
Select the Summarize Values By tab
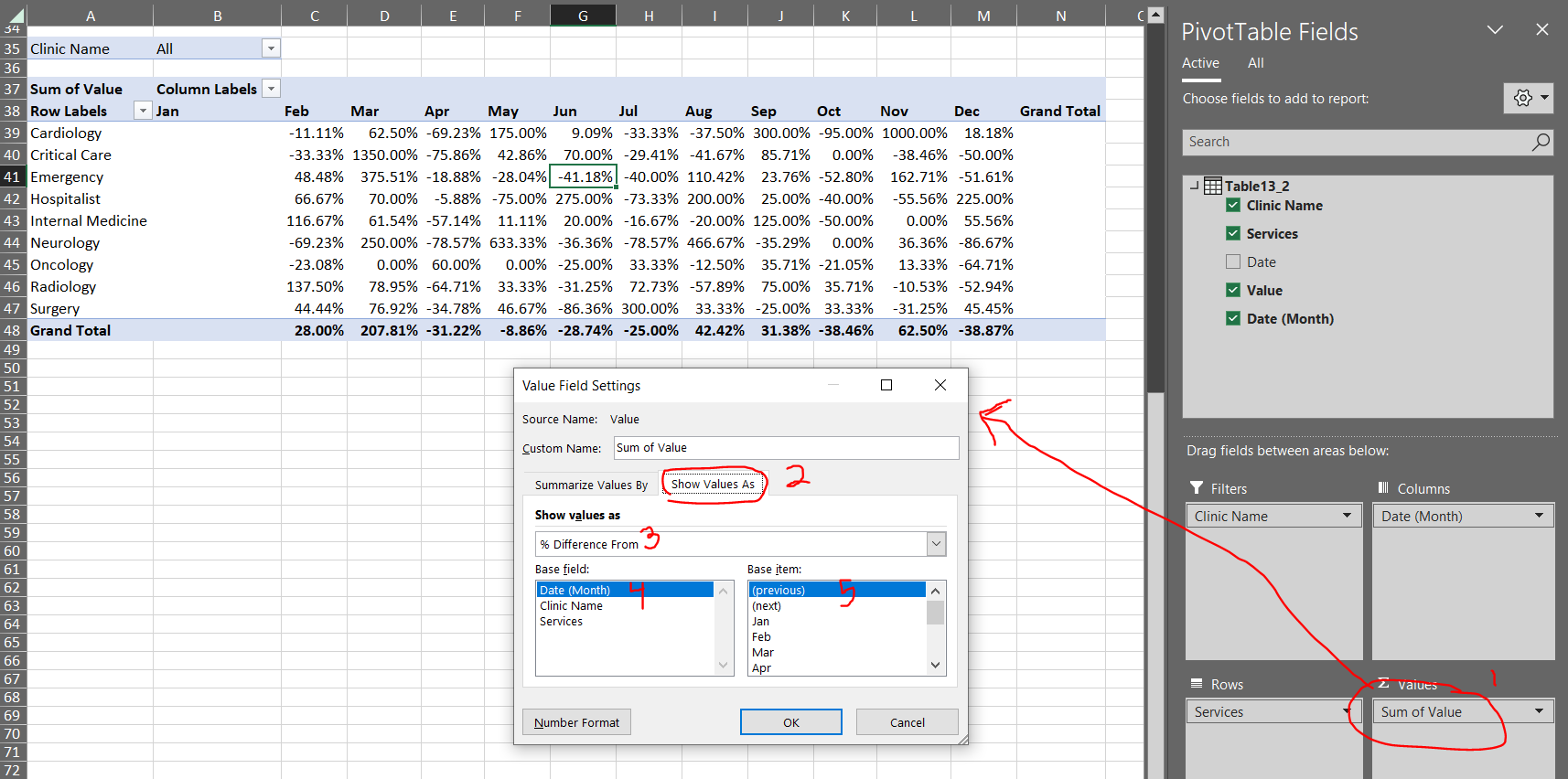[x=591, y=485]
